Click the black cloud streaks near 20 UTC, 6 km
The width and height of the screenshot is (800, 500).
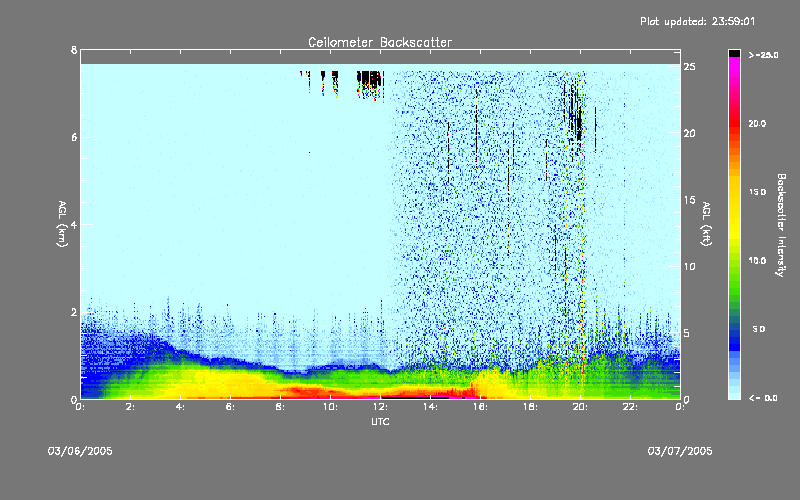[x=577, y=117]
